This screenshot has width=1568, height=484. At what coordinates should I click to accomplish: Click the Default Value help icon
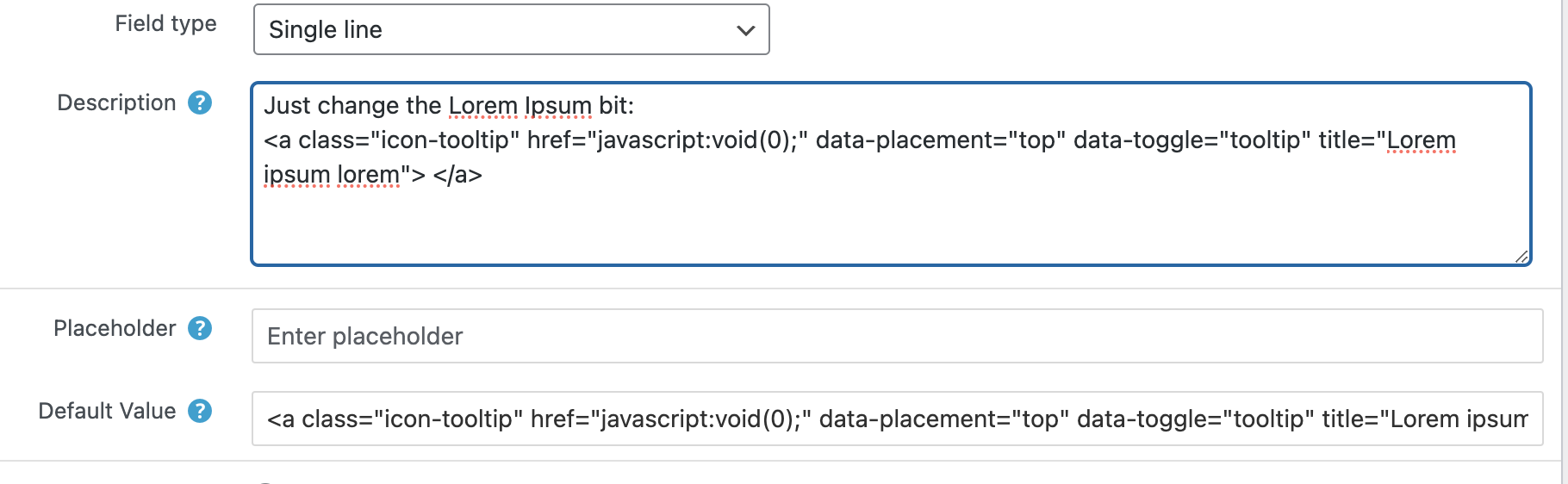(x=200, y=411)
